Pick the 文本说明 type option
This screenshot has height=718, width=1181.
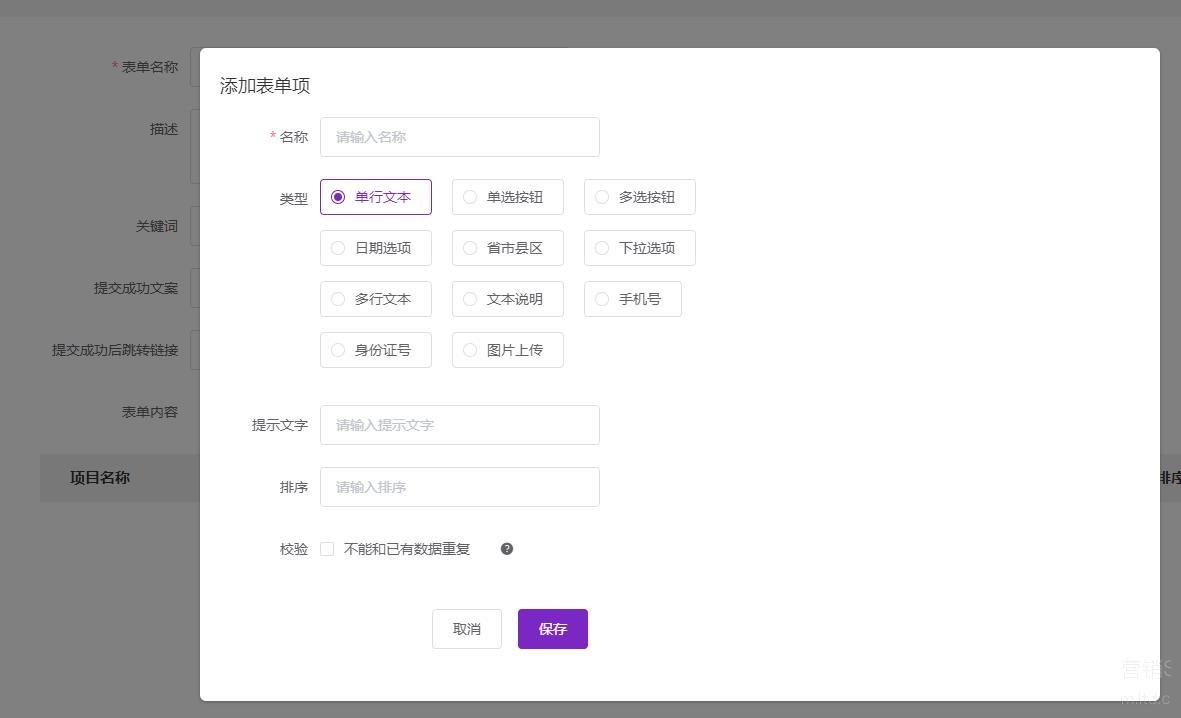pyautogui.click(x=508, y=299)
